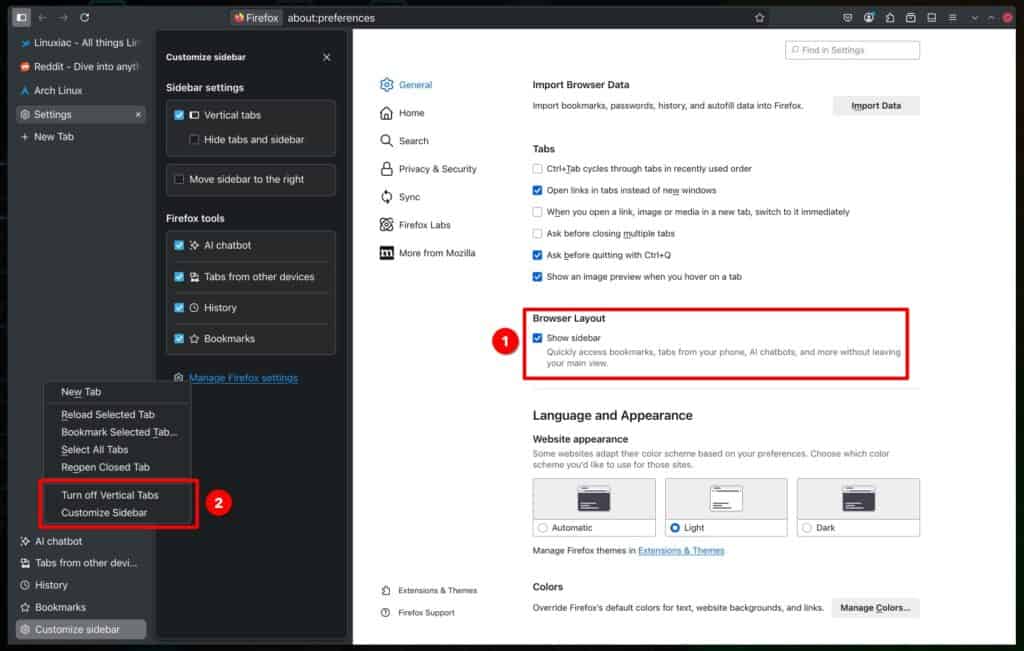Enable Move sidebar to the right

click(x=179, y=179)
